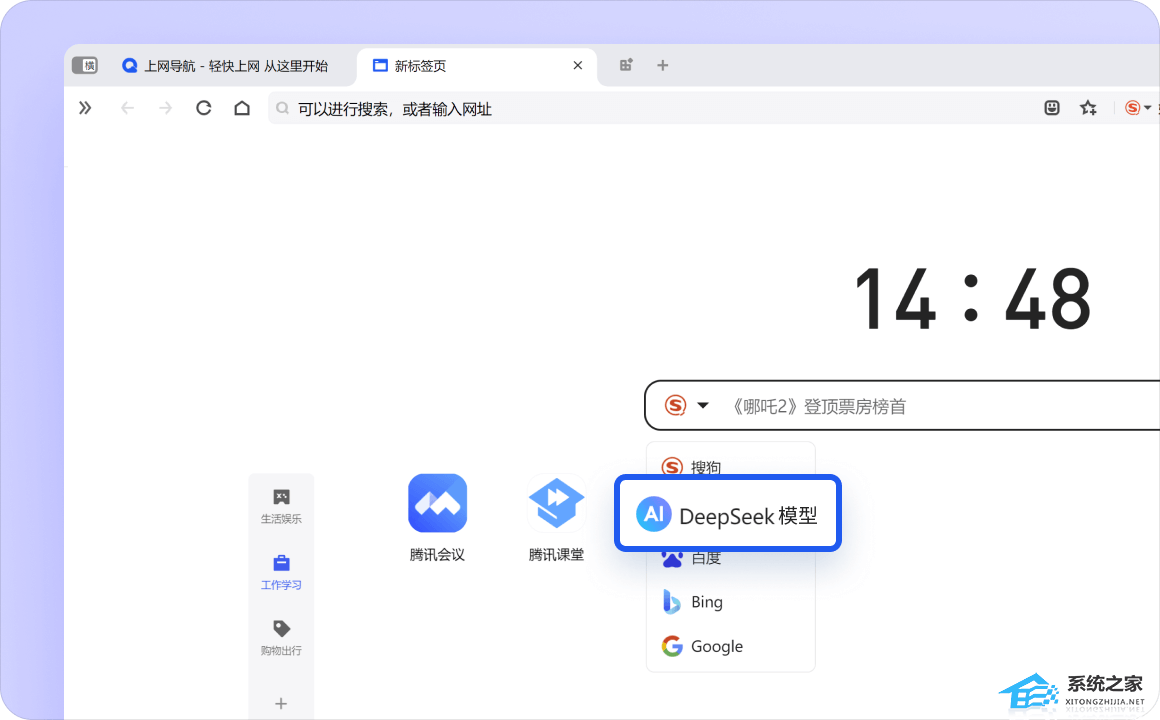Open the Sogou search engine dropdown in toolbar

point(1138,108)
